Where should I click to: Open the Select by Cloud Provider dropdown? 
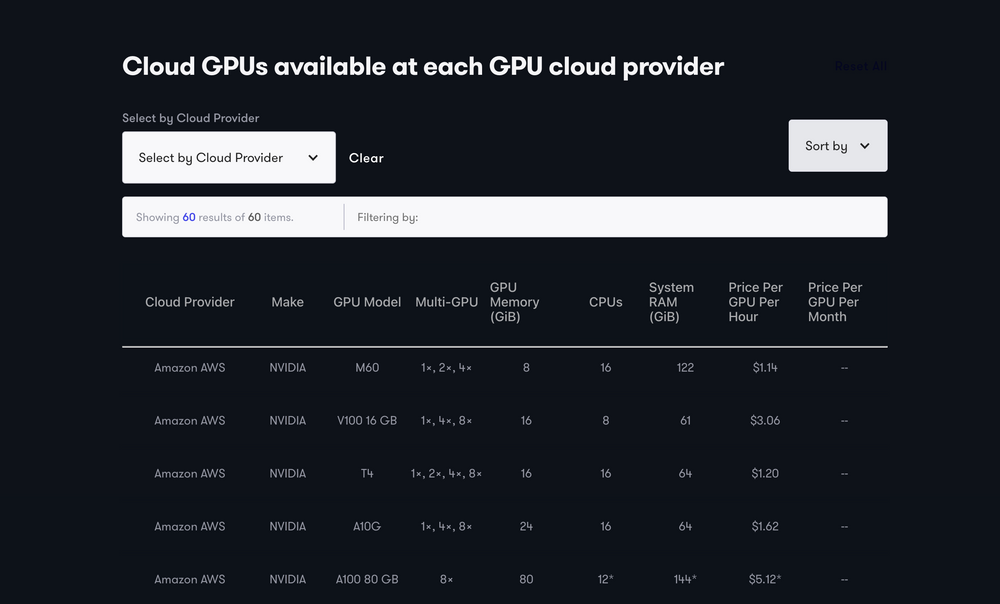pos(228,157)
